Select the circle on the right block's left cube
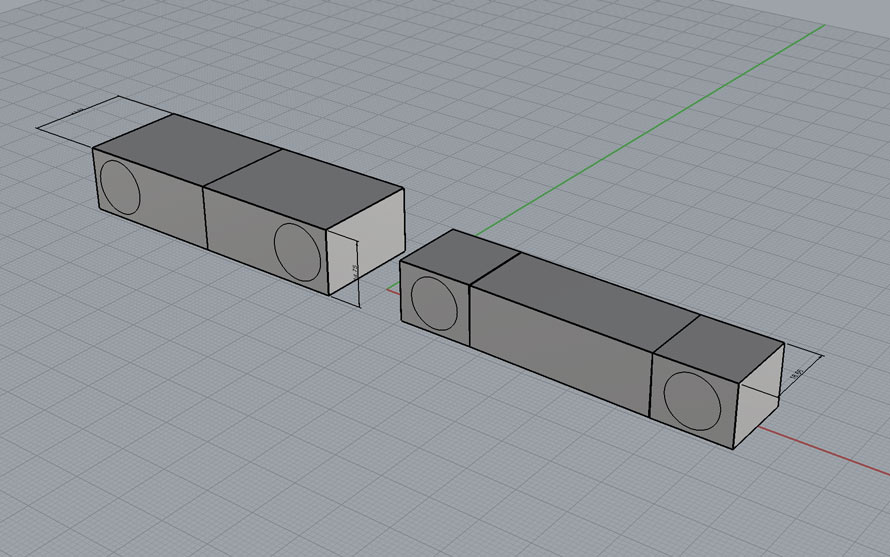 click(434, 304)
